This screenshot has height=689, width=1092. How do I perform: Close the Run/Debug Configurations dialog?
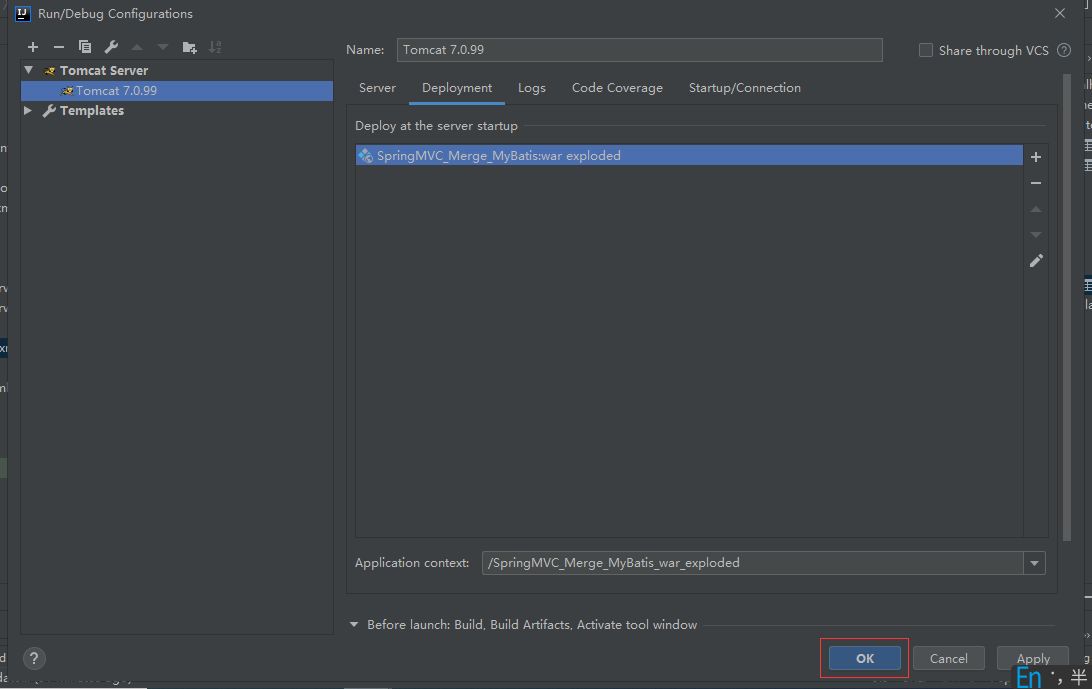pos(1059,13)
